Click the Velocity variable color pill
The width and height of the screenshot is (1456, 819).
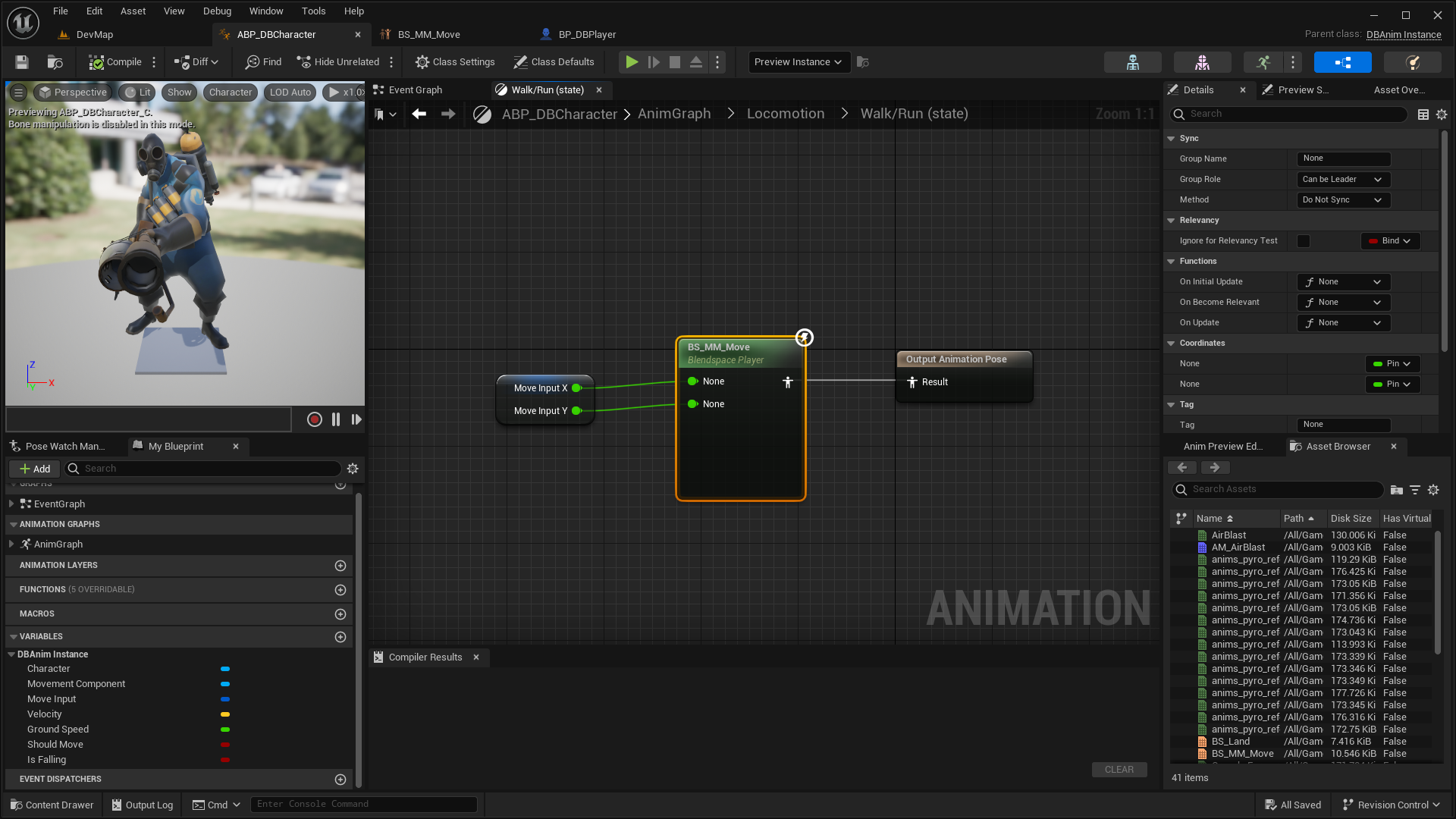click(x=225, y=715)
